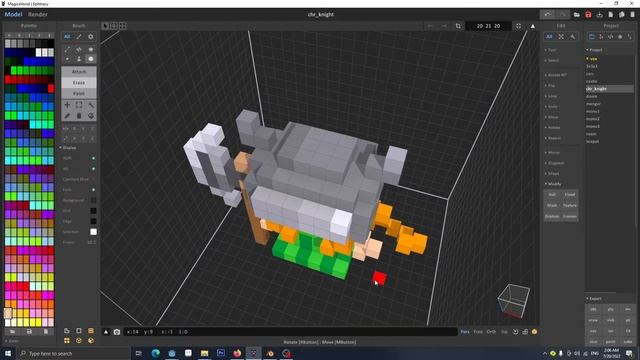Click the resize model crop icon
This screenshot has height=360, width=640.
[458, 26]
